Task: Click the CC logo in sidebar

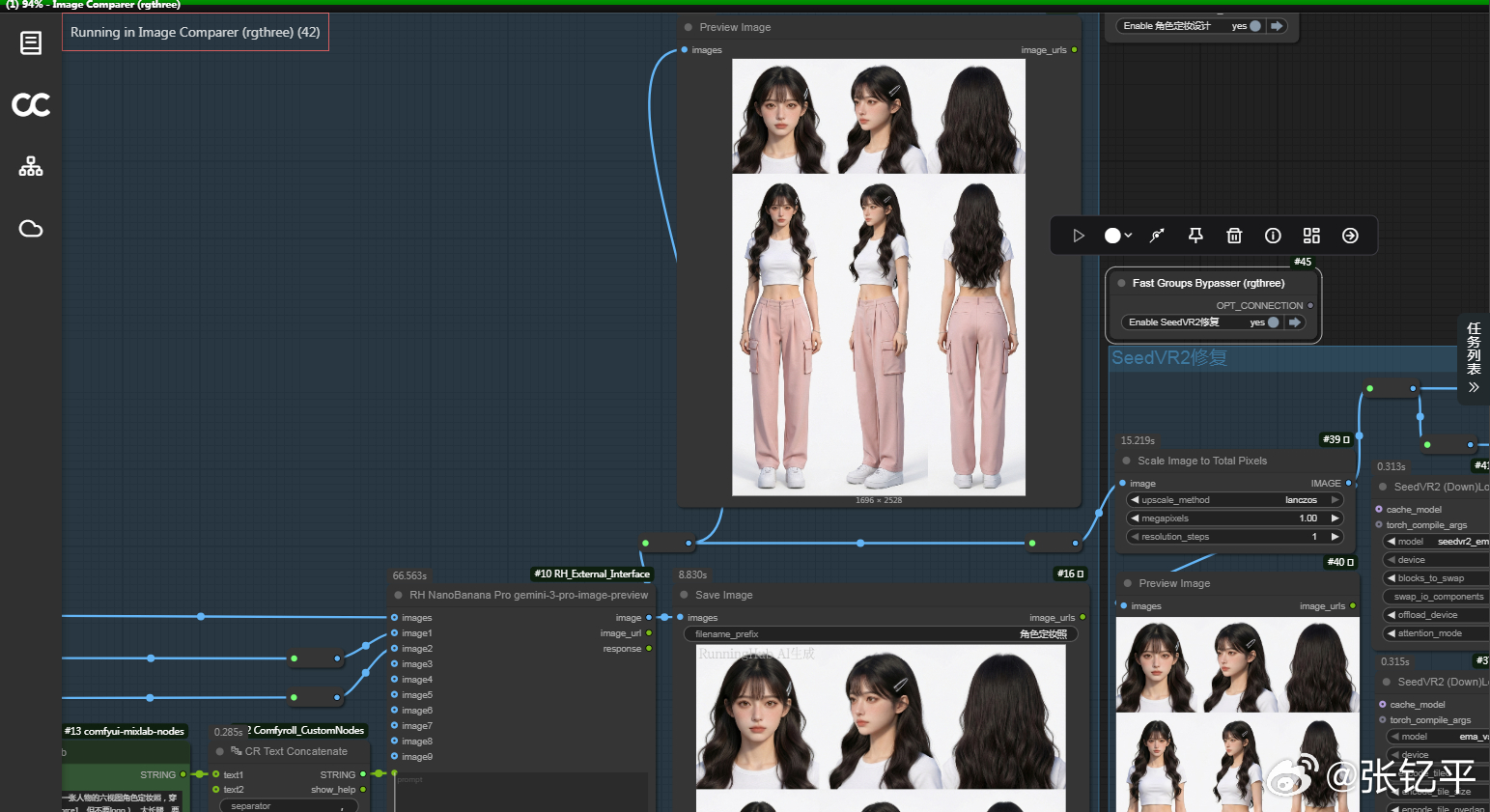Action: (31, 104)
